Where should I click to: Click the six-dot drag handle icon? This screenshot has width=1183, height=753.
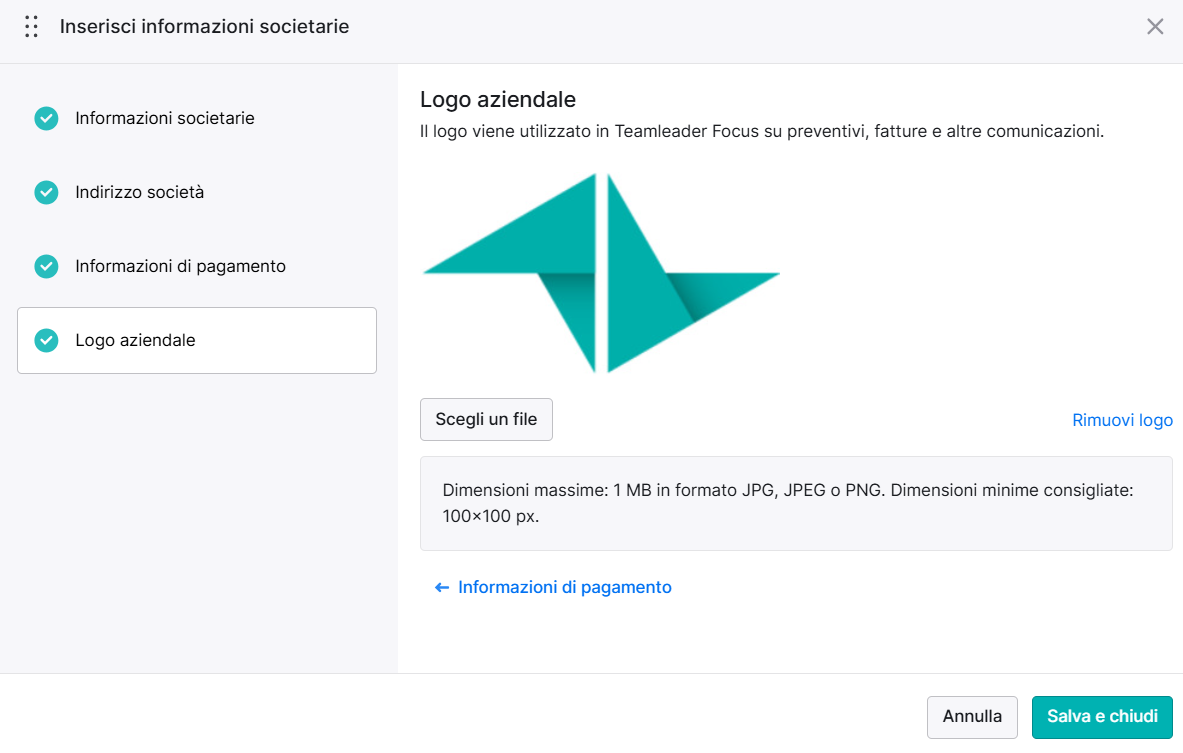pos(31,26)
